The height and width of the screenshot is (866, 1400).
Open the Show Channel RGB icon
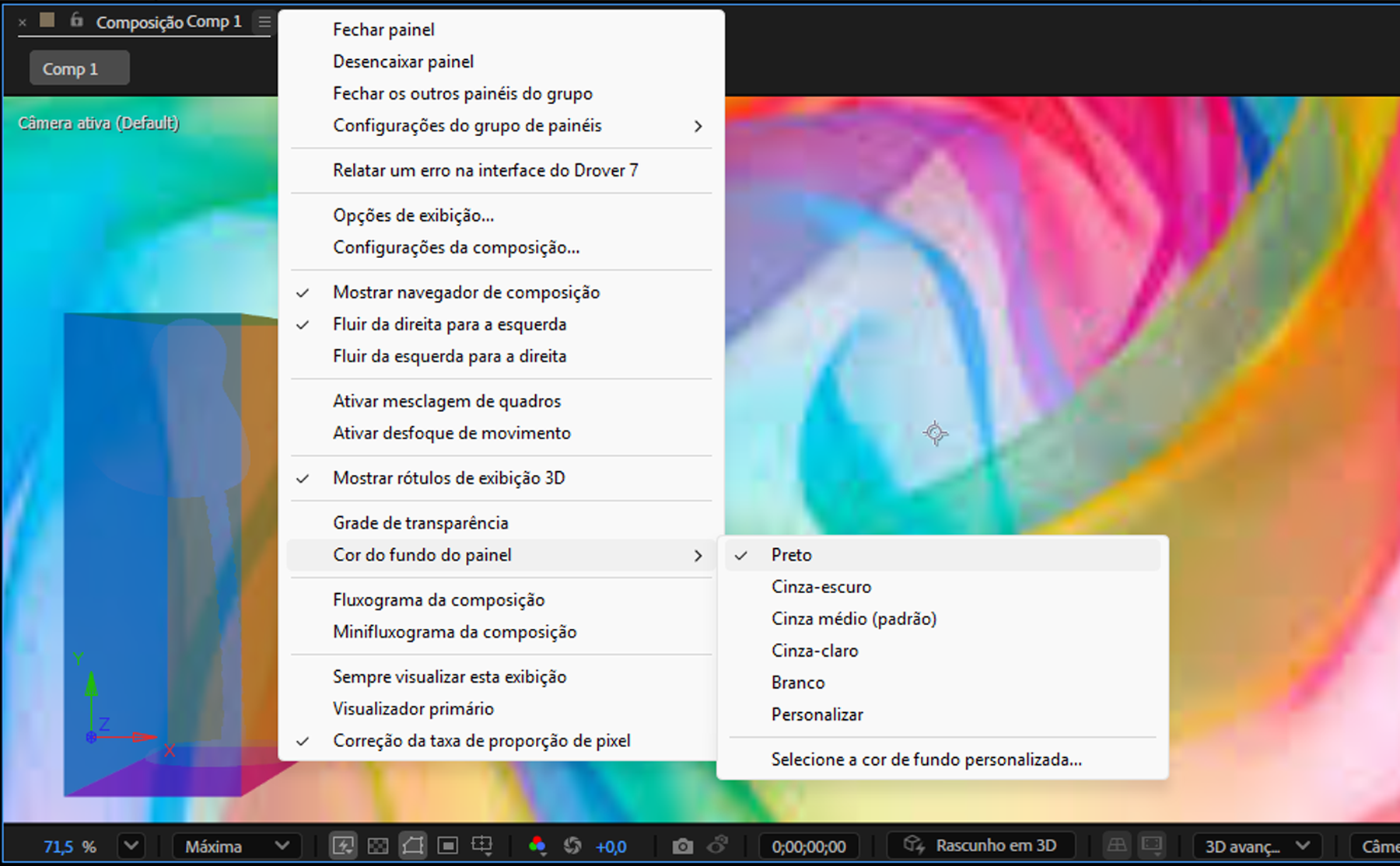tap(537, 846)
